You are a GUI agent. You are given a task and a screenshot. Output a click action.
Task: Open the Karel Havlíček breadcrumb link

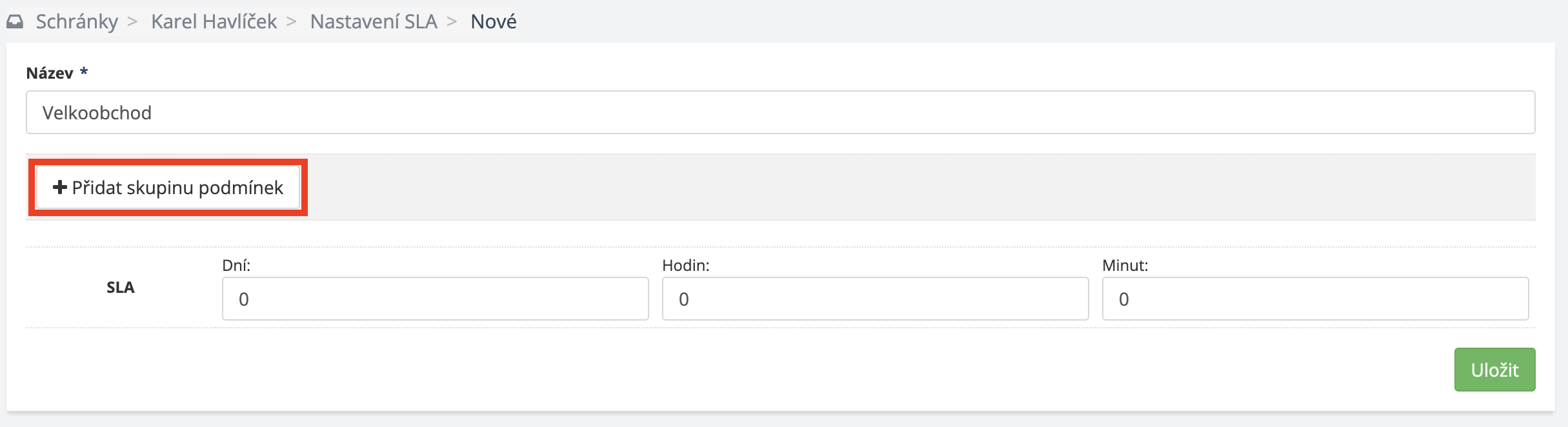click(x=214, y=22)
